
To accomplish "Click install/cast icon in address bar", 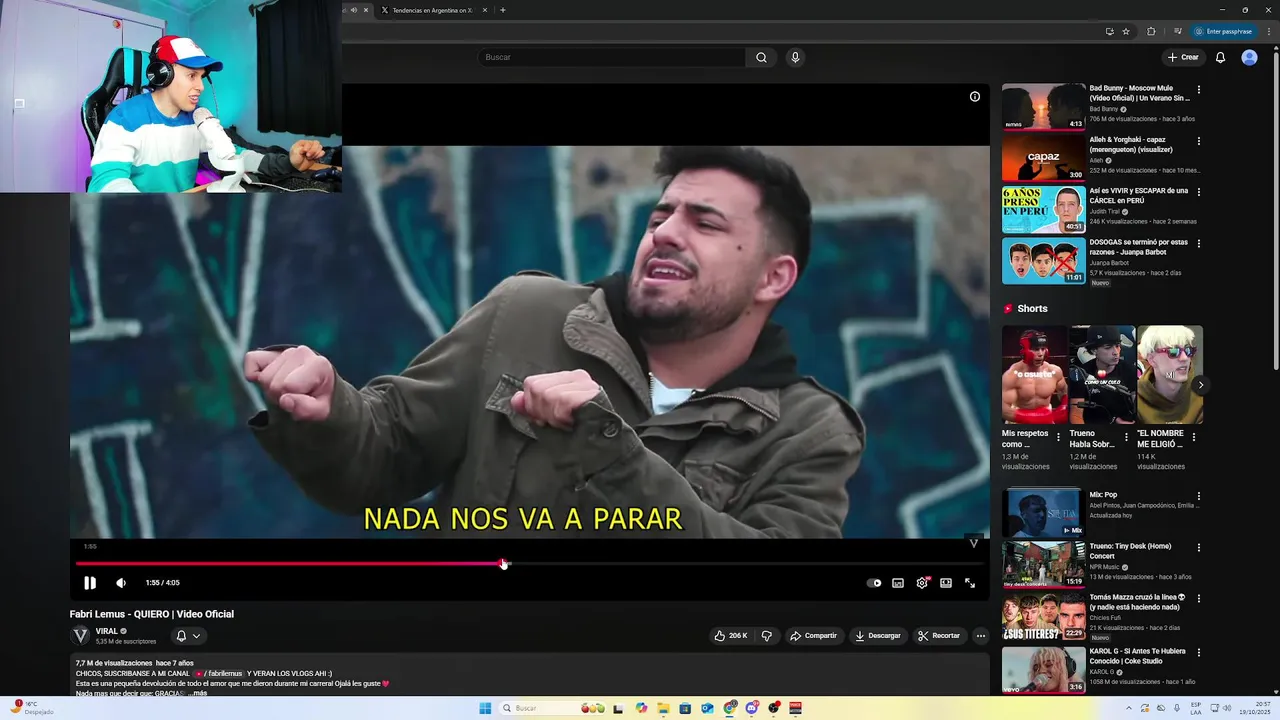I will click(1109, 31).
